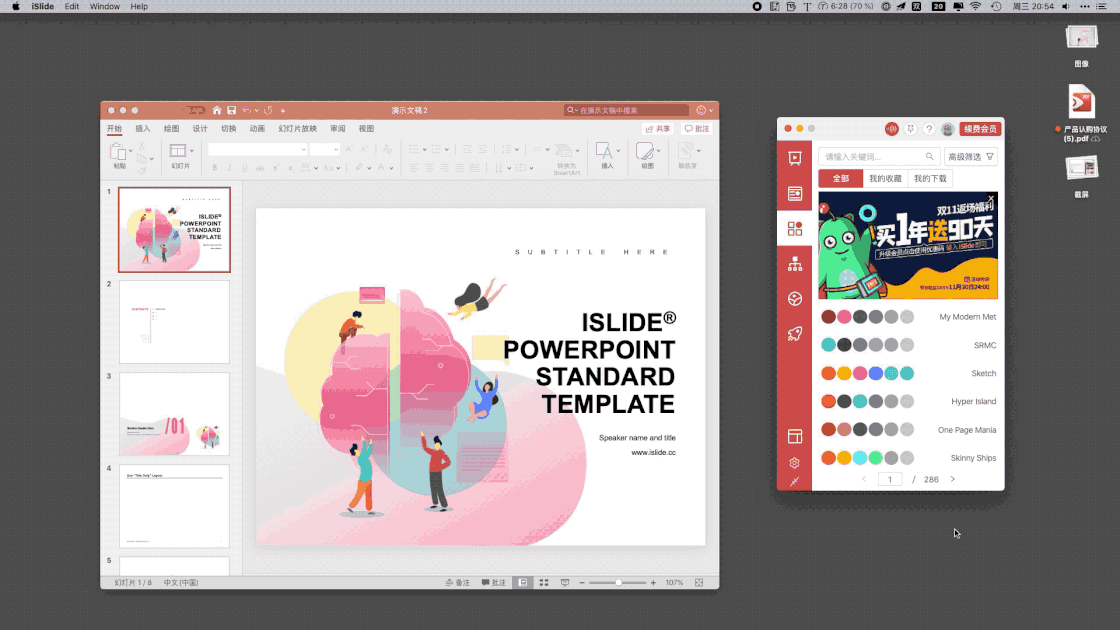Open bullet list dropdown arrow
1120x630 pixels.
tap(424, 149)
